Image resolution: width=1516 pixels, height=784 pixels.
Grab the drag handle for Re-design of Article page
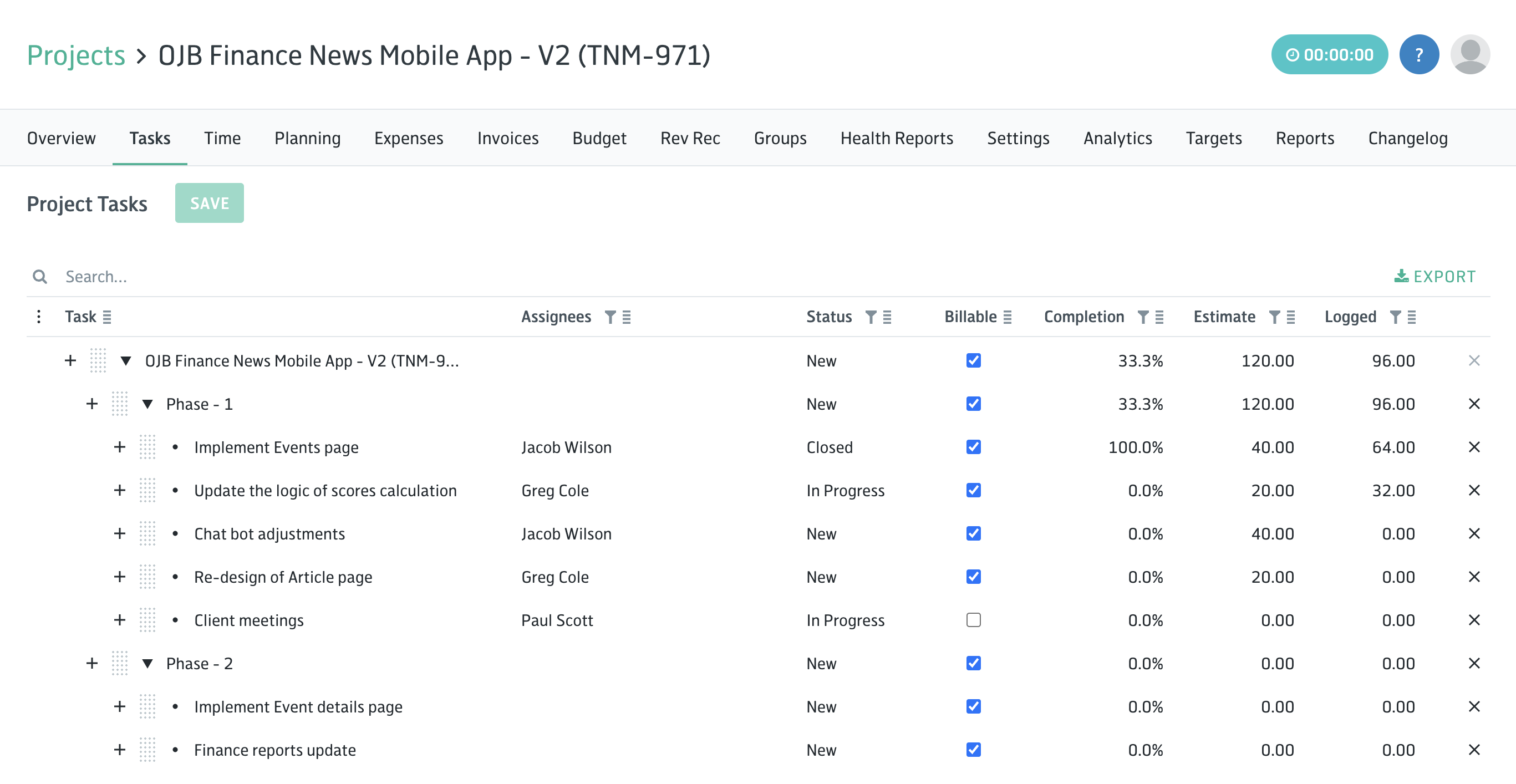coord(147,577)
